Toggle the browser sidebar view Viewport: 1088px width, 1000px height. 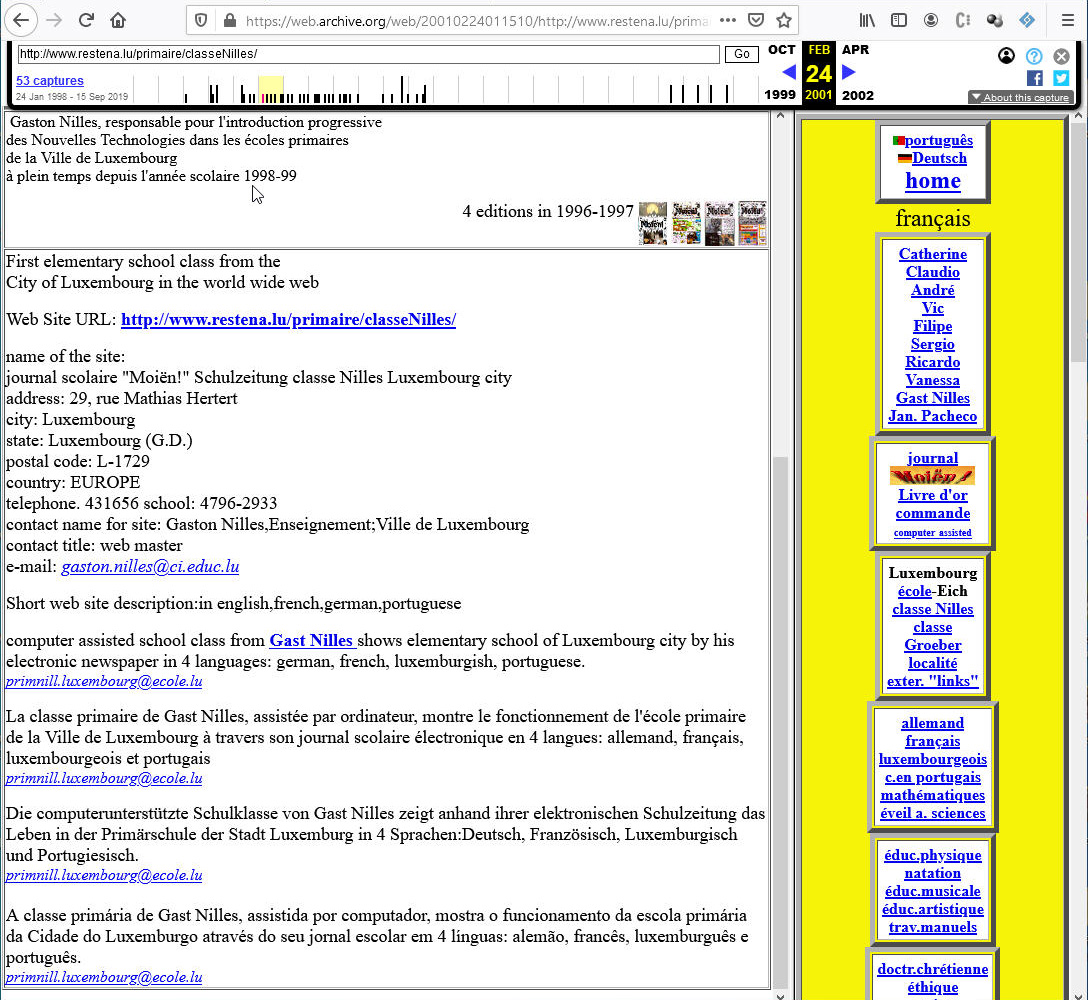[x=899, y=20]
